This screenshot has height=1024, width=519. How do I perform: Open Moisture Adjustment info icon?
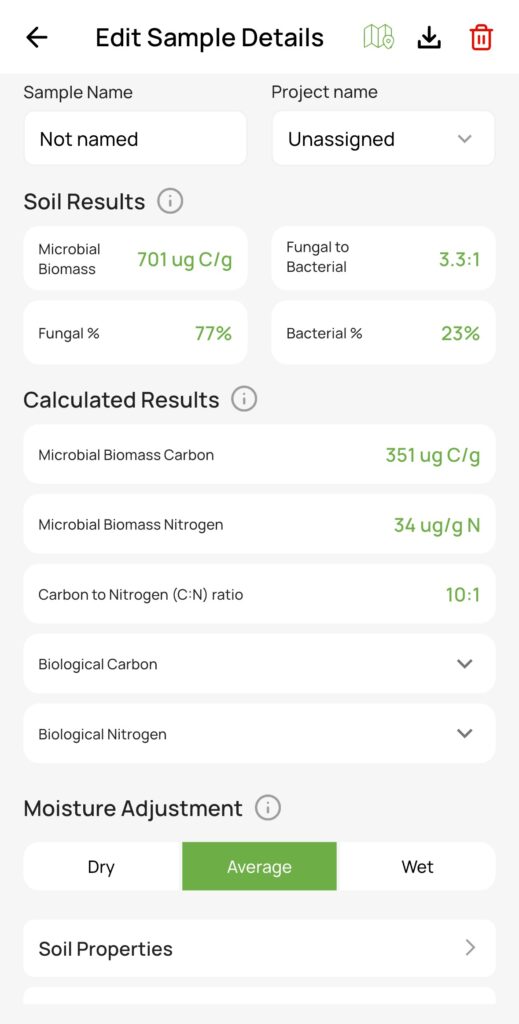click(268, 808)
